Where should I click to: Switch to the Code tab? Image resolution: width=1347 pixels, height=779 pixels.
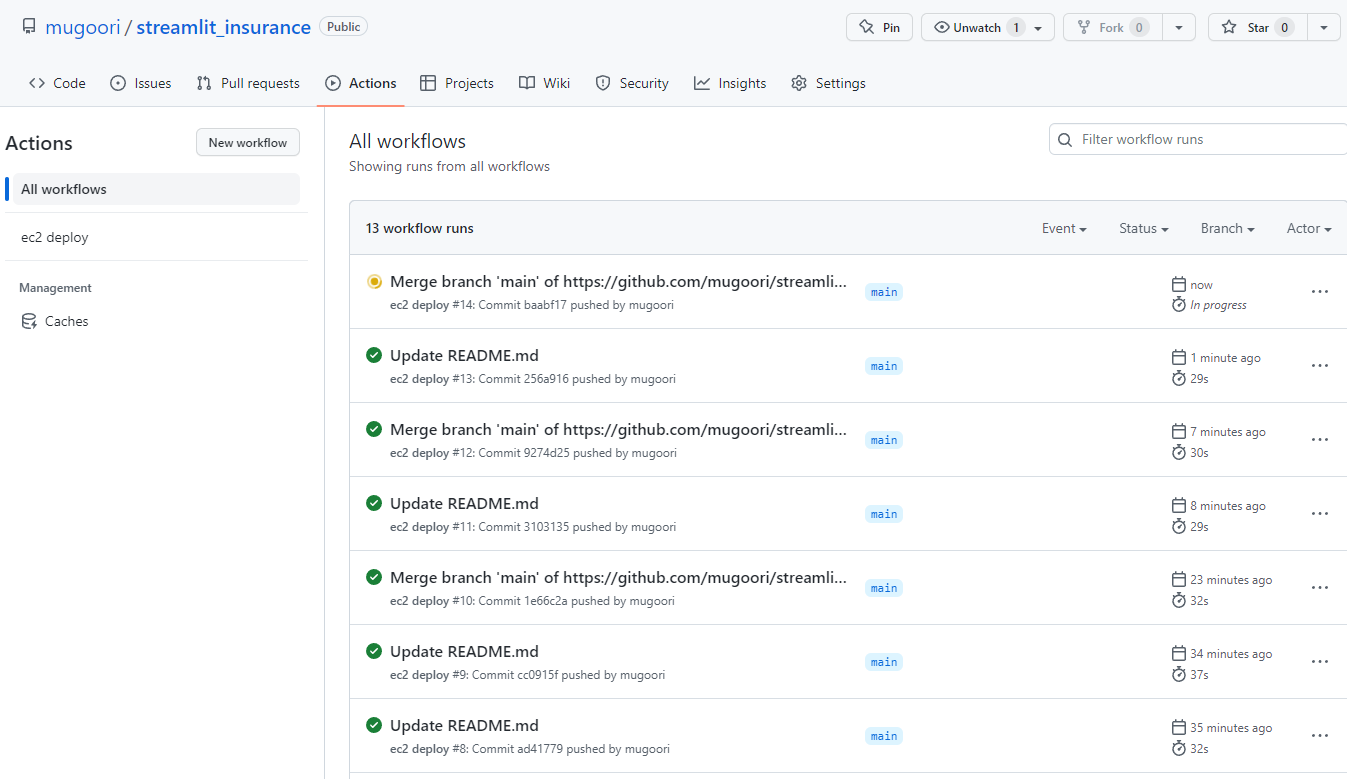point(57,83)
